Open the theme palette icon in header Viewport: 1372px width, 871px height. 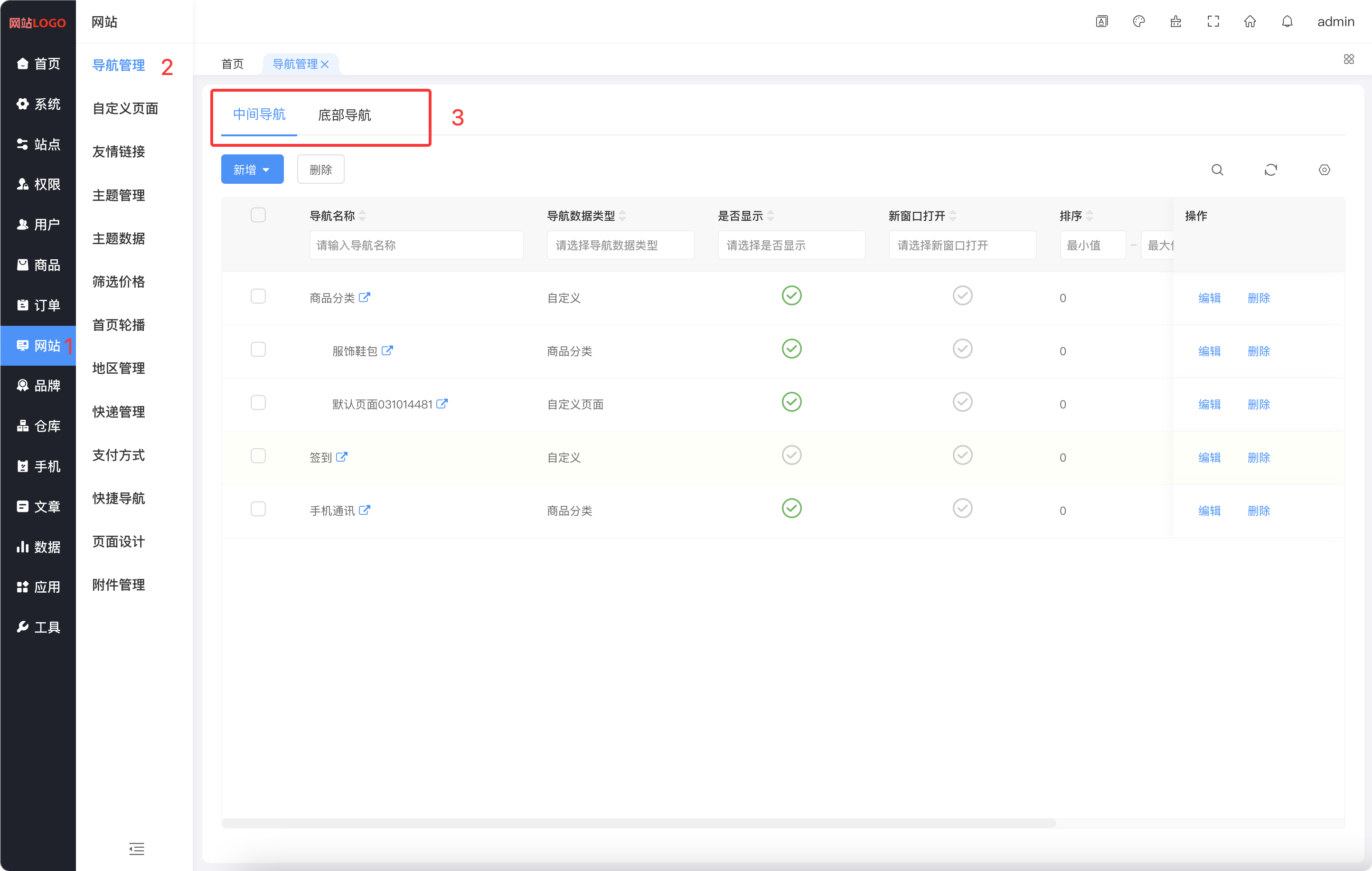tap(1138, 22)
